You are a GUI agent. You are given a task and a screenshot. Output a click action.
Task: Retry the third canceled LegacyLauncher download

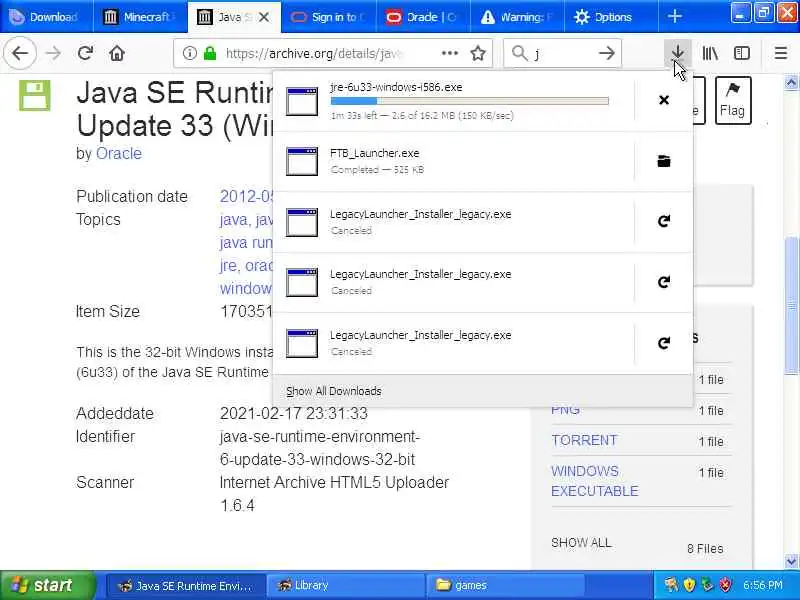point(664,343)
